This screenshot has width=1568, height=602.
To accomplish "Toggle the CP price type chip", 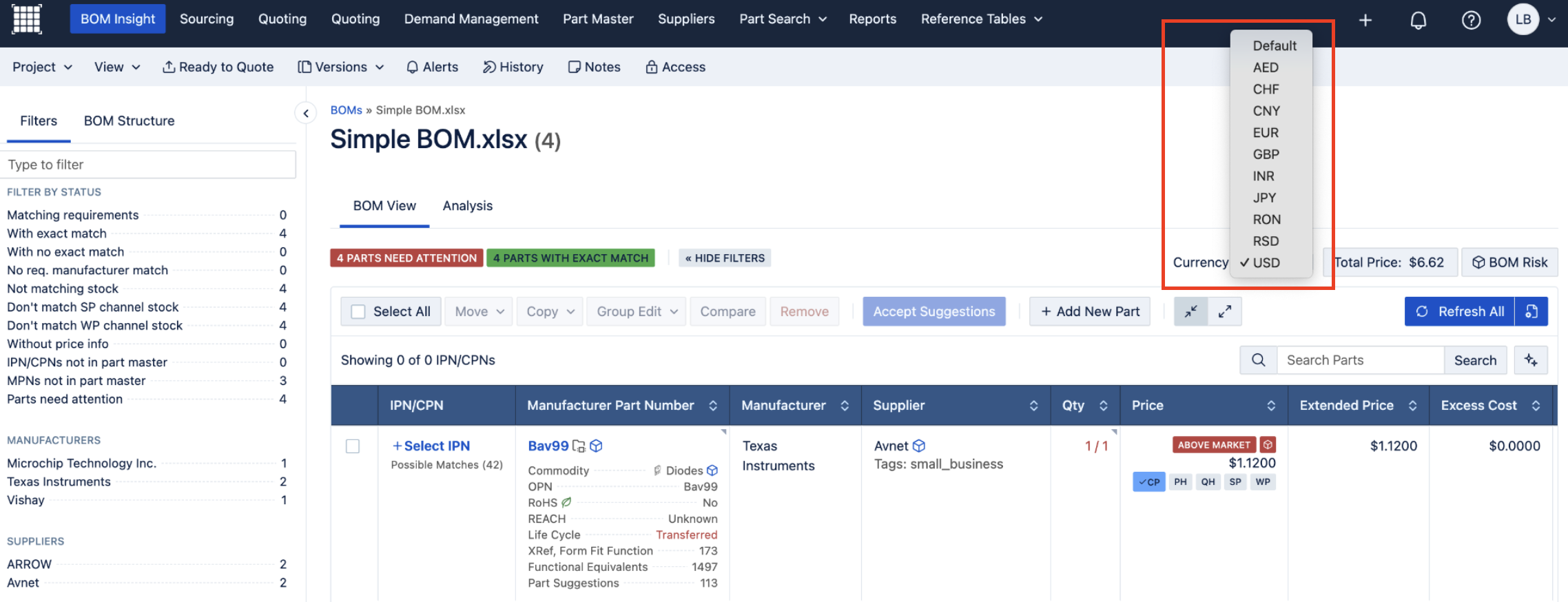I will pyautogui.click(x=1148, y=482).
